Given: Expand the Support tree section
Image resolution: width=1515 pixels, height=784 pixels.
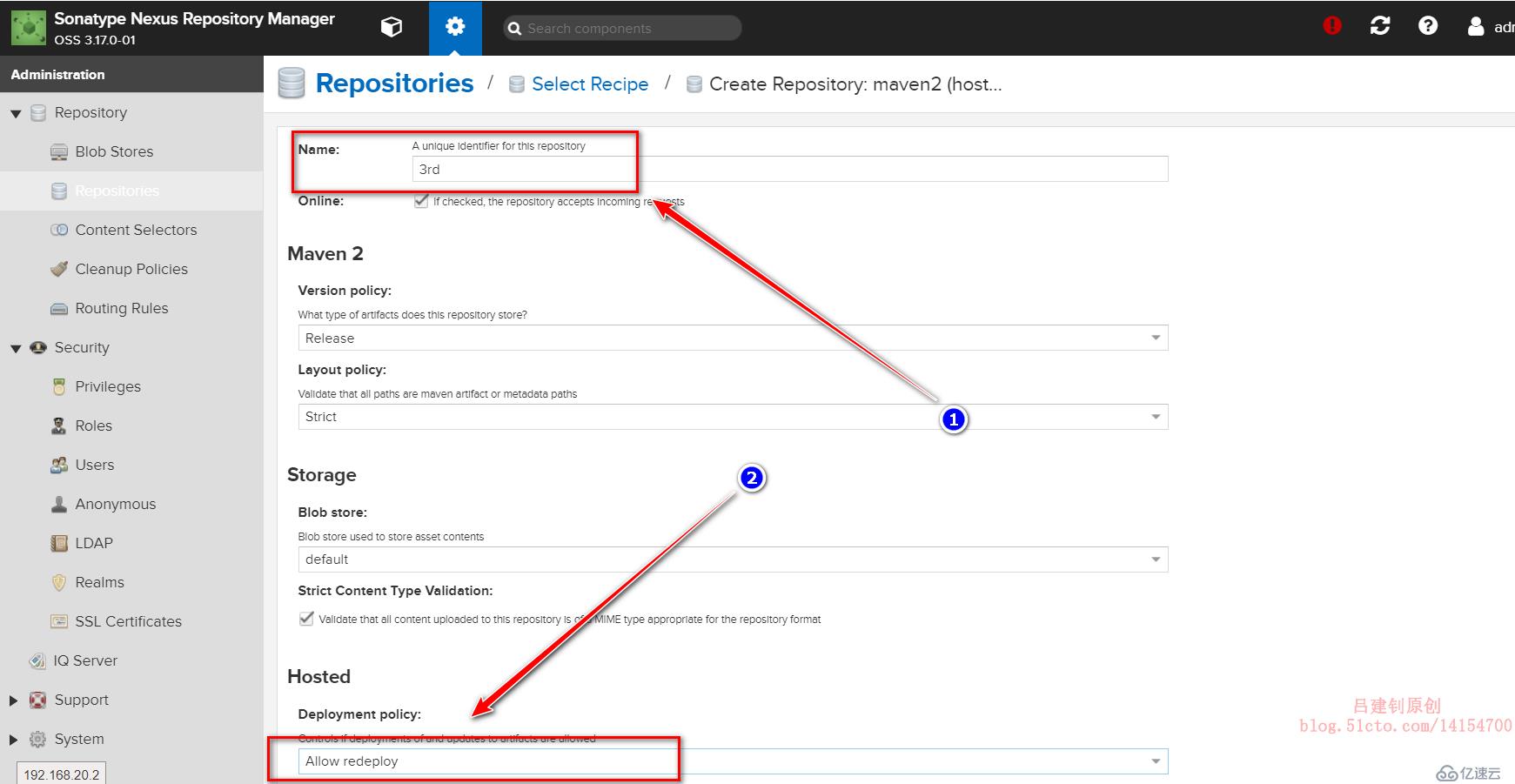Looking at the screenshot, I should 13,700.
